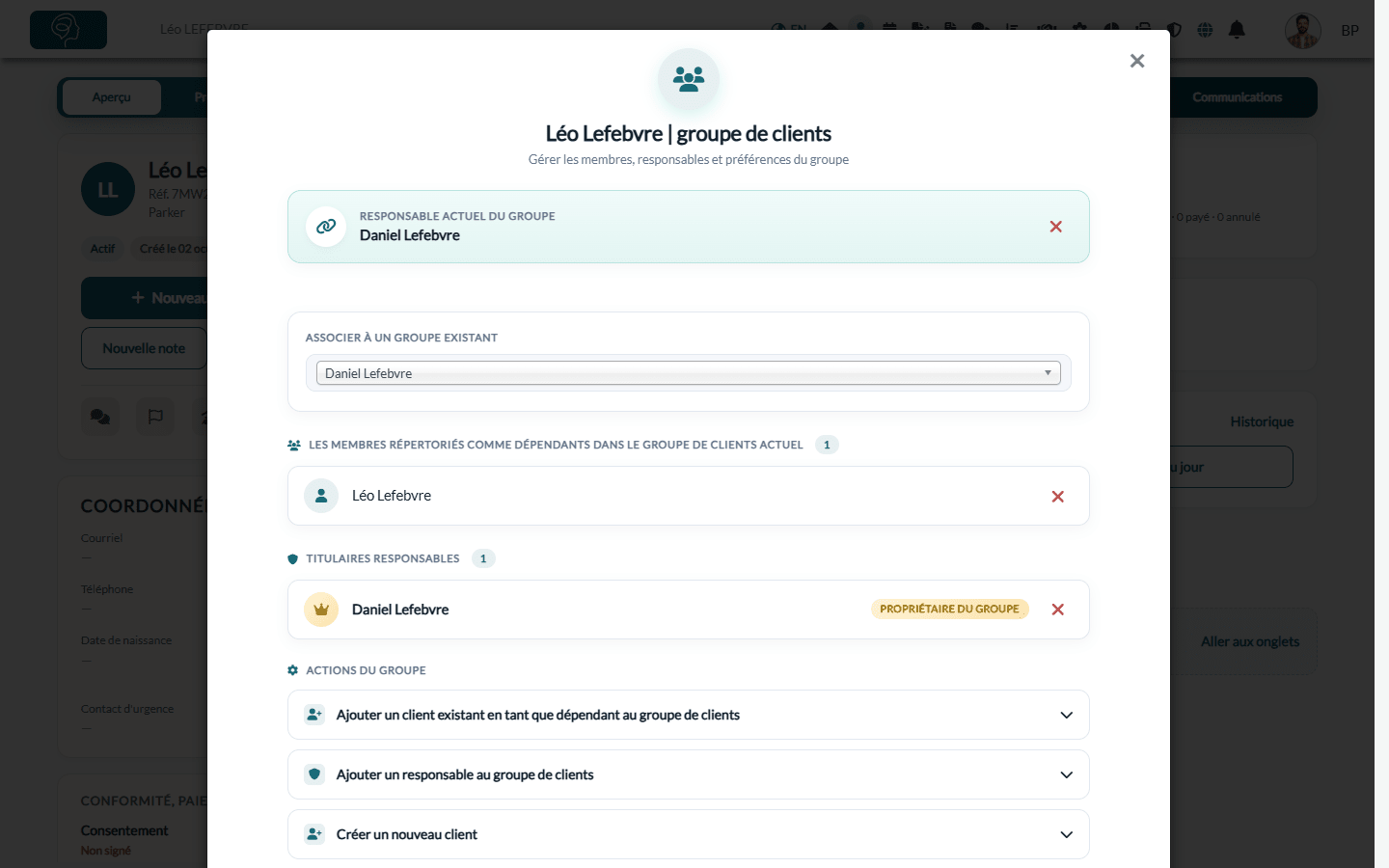This screenshot has height=868, width=1389.
Task: Click the 'Courriel' label
Action: coord(102,538)
